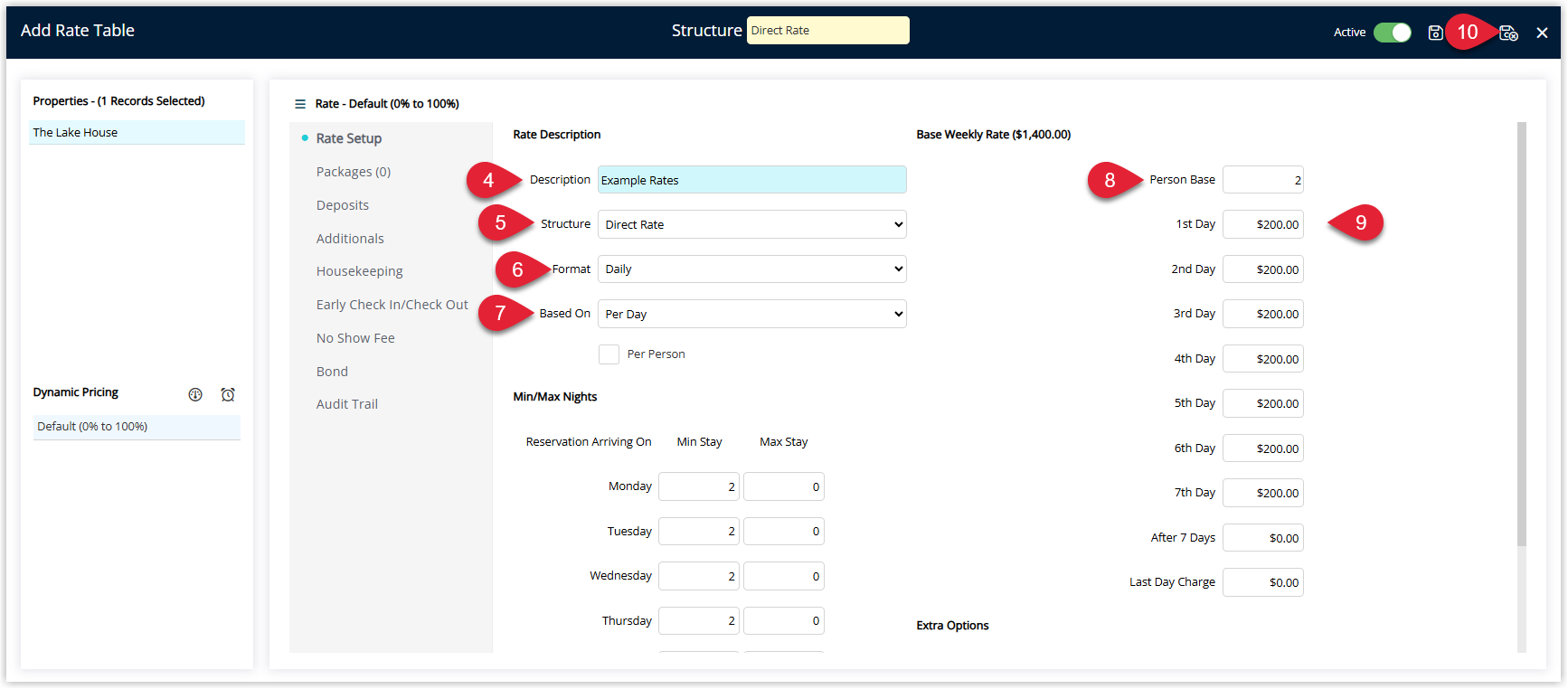Click the After 7 Days field

click(x=1262, y=538)
